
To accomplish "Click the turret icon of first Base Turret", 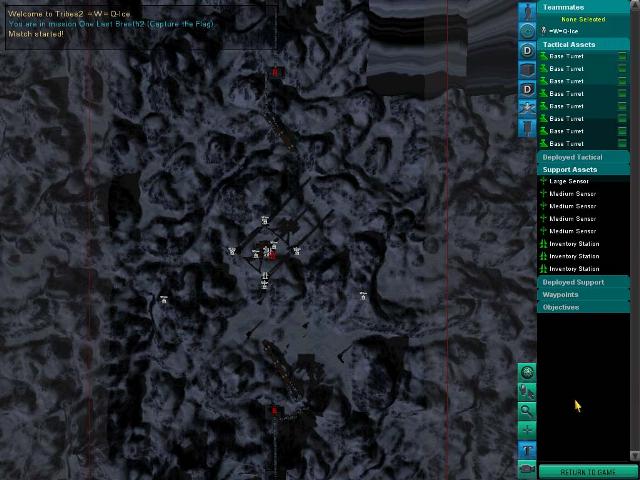I will tap(544, 56).
